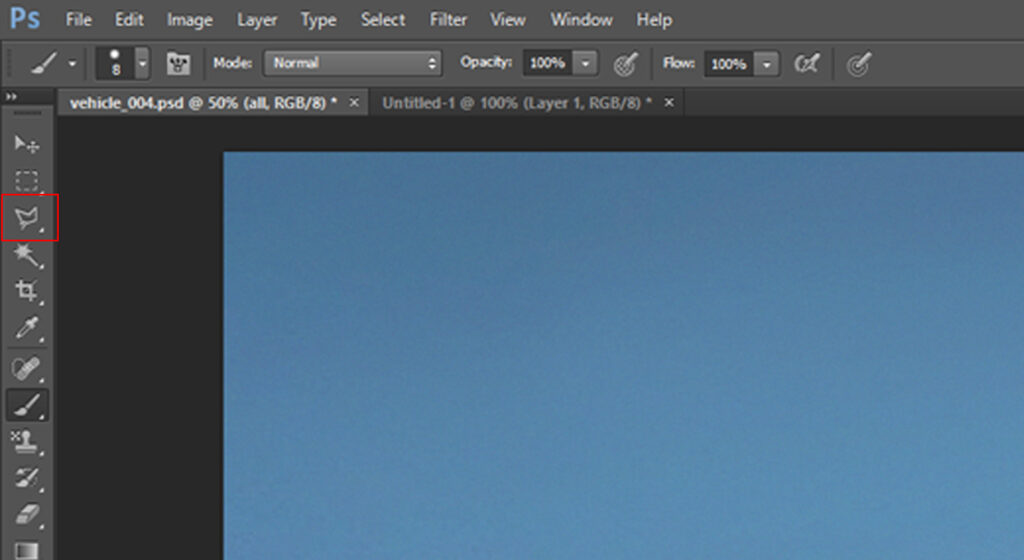The width and height of the screenshot is (1024, 560).
Task: Click the Opacity 100% field
Action: (x=547, y=63)
